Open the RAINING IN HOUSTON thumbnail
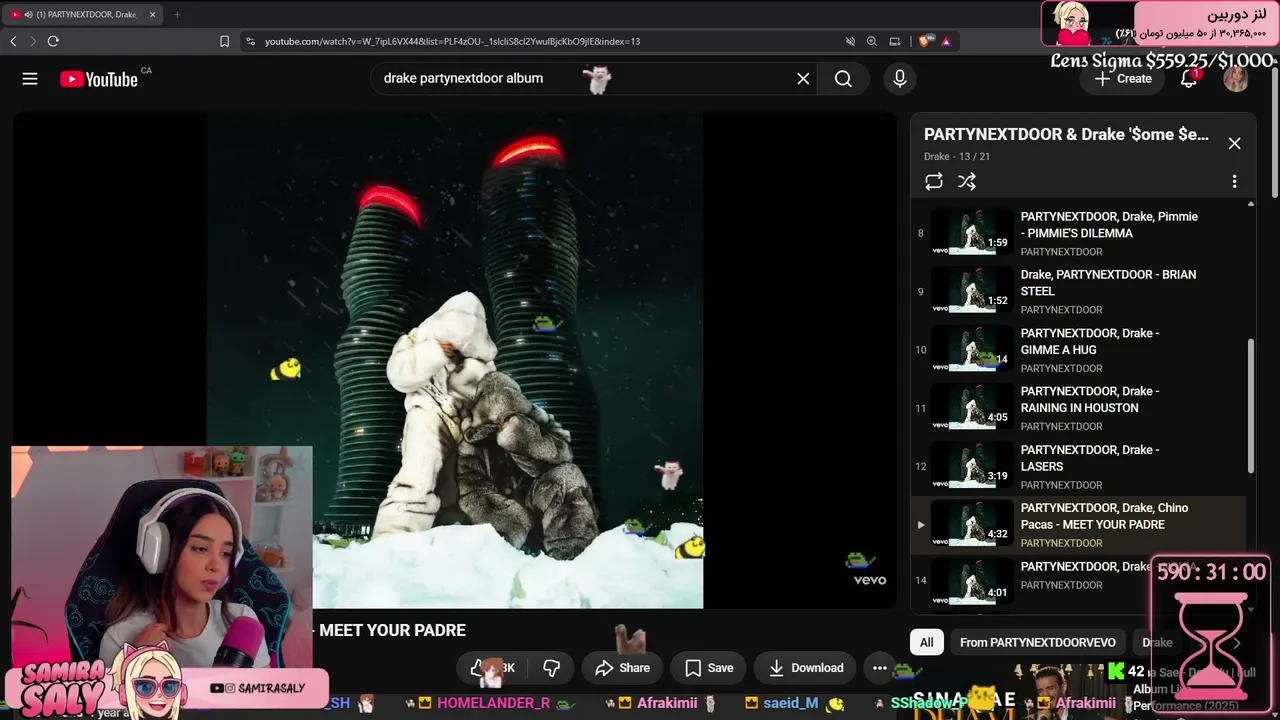This screenshot has height=720, width=1280. point(971,407)
